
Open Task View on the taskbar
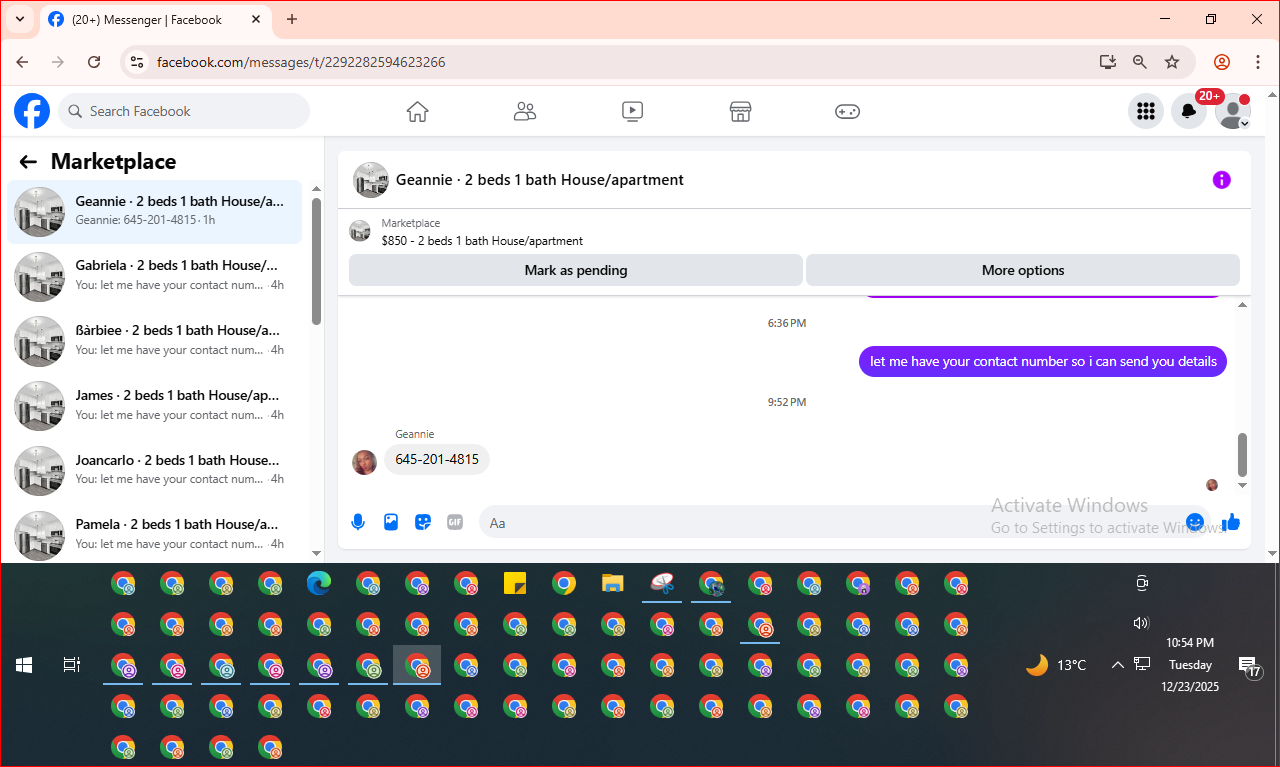(x=72, y=664)
